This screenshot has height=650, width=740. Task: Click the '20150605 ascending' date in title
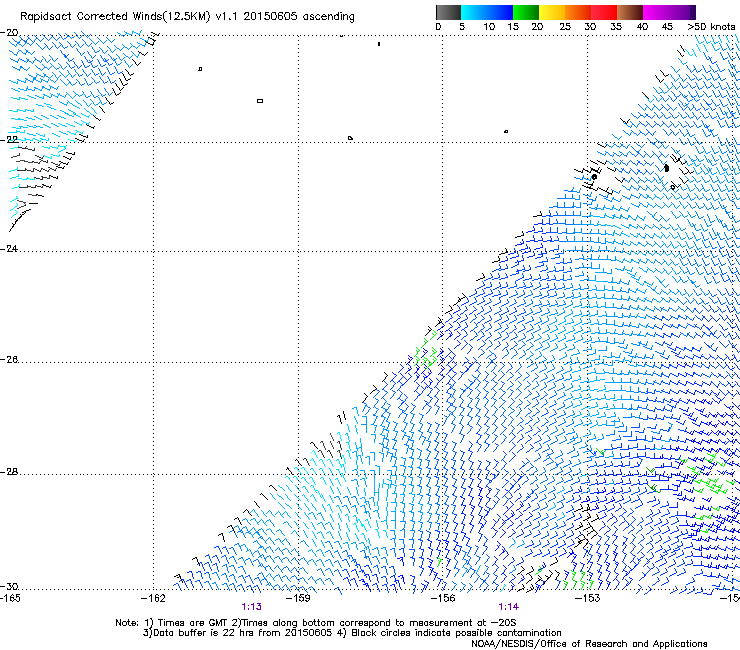(x=299, y=17)
